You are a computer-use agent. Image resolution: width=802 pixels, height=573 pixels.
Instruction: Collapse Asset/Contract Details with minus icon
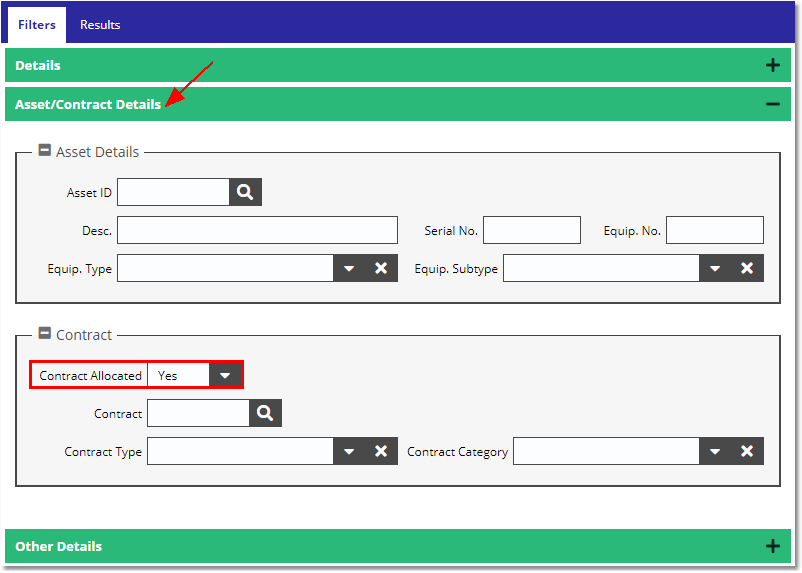(773, 104)
